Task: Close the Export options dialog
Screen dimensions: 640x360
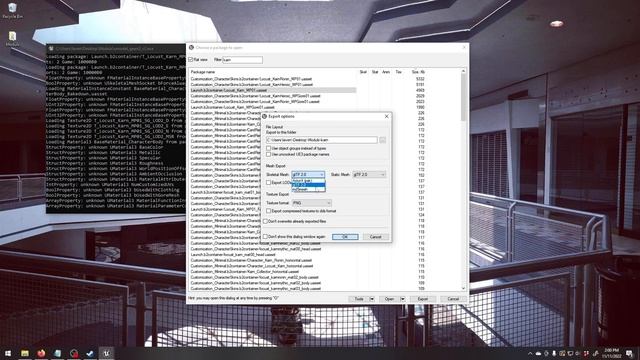Action: point(387,116)
